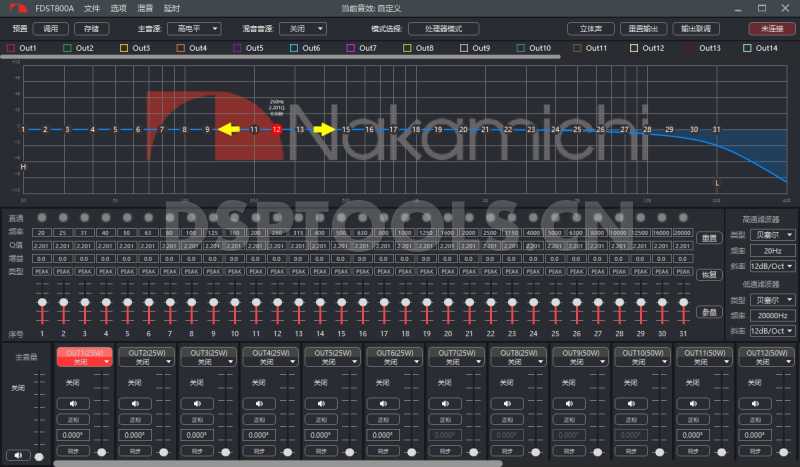Tick the Out13 channel checkbox
Image resolution: width=800 pixels, height=467 pixels.
click(692, 48)
